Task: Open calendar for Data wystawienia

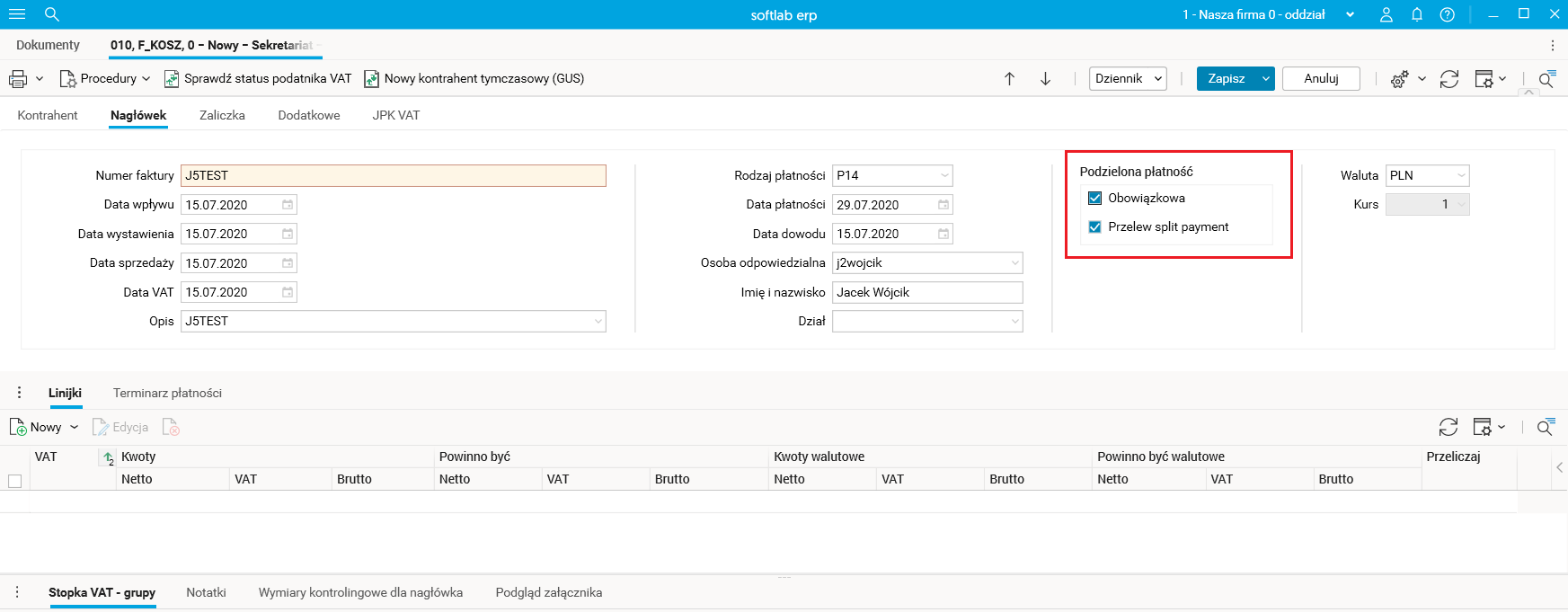Action: [288, 234]
